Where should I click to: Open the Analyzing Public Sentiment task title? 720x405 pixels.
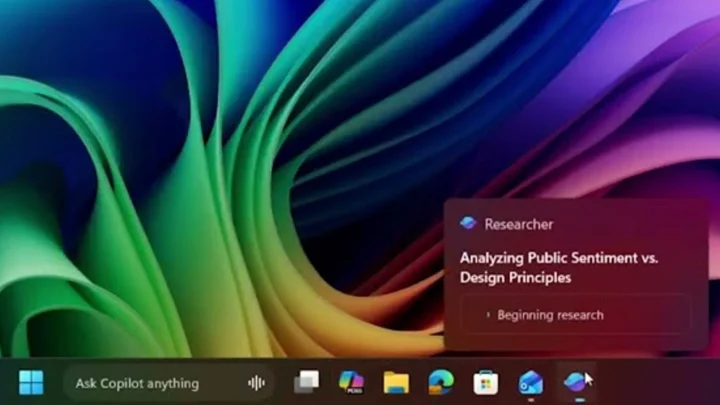559,267
